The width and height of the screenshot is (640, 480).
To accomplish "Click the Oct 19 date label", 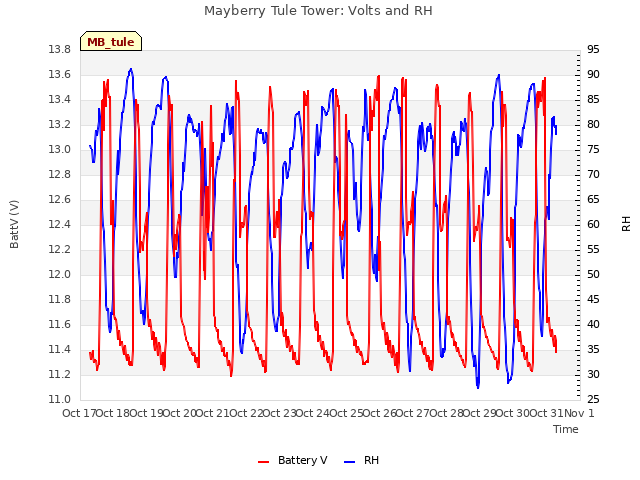I will click(147, 413).
